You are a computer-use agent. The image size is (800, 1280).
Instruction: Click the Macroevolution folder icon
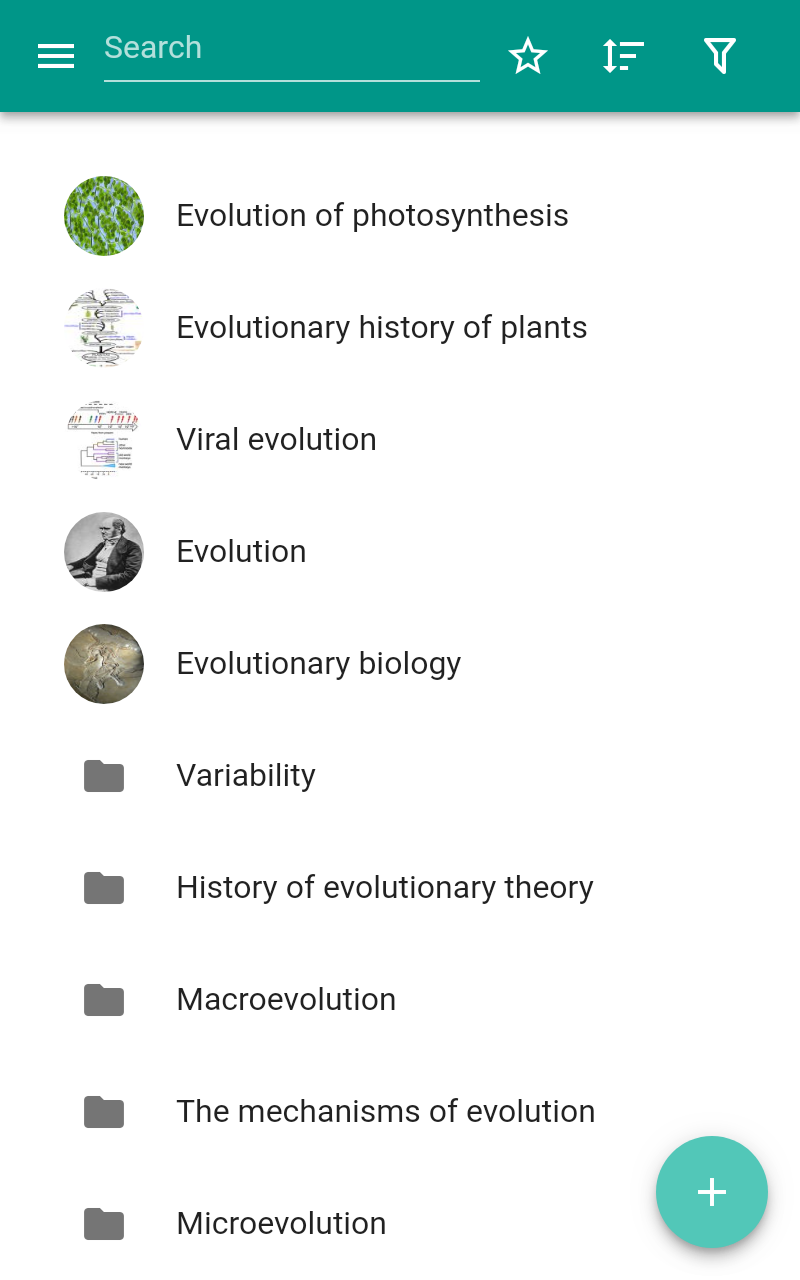point(104,1000)
